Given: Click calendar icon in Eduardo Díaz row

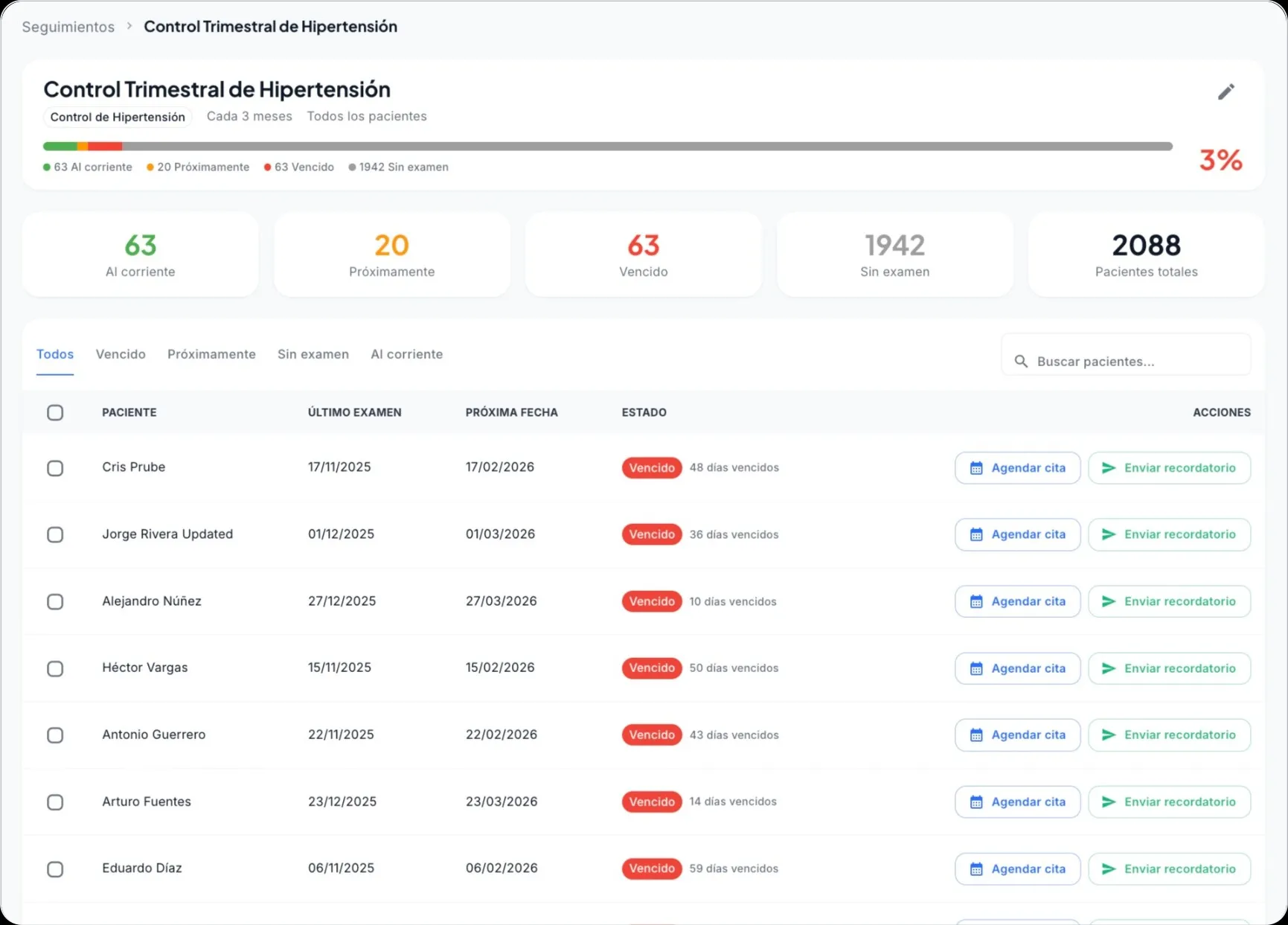Looking at the screenshot, I should (976, 869).
